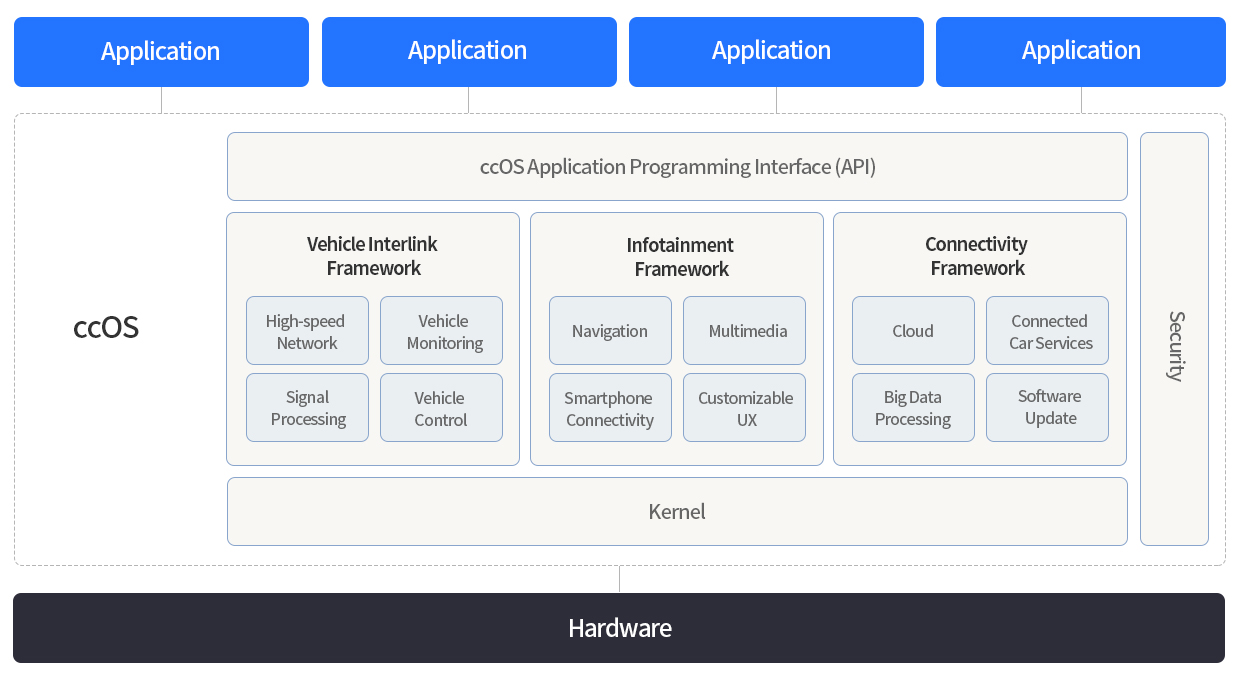Select the Kernel layer bar
The width and height of the screenshot is (1240, 680).
point(677,511)
